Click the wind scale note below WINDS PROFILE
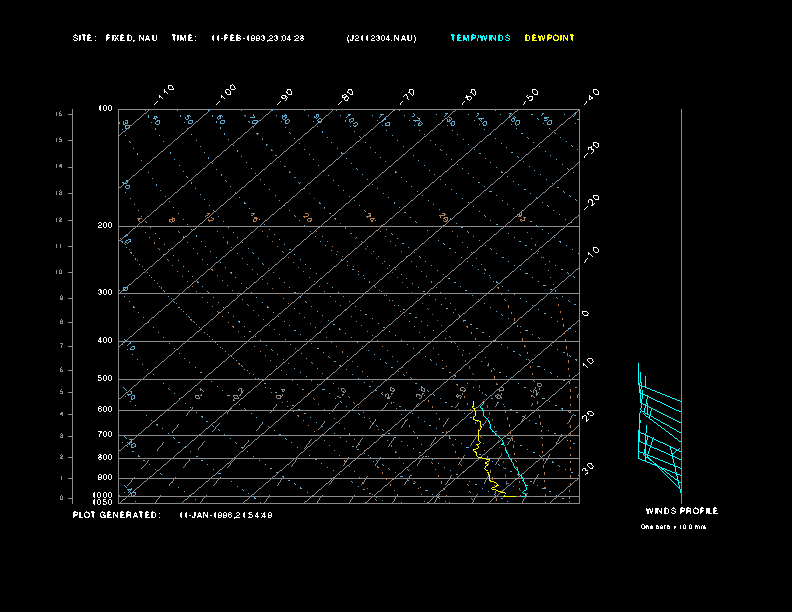The width and height of the screenshot is (792, 612). [673, 526]
